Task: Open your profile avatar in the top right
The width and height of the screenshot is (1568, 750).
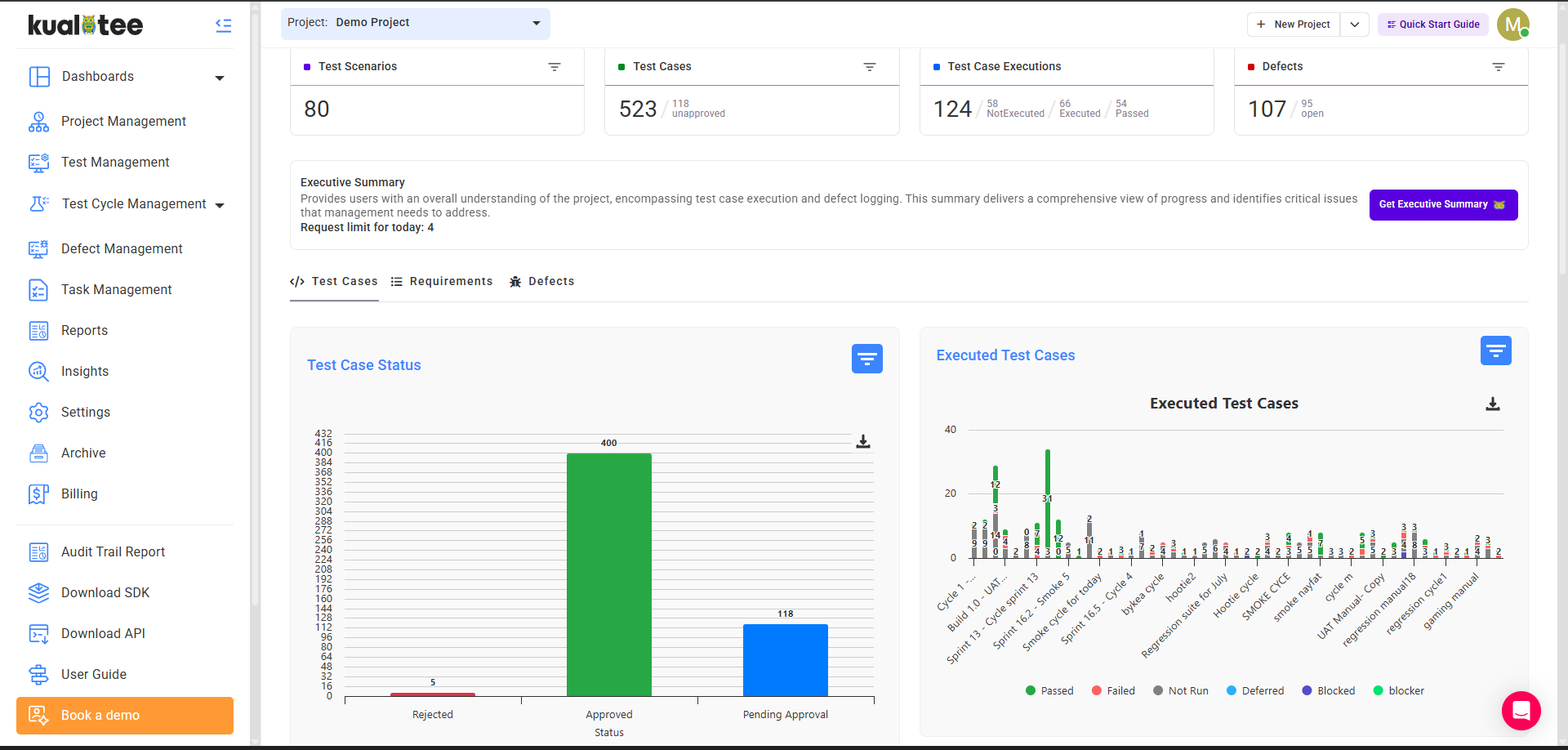Action: [1512, 25]
